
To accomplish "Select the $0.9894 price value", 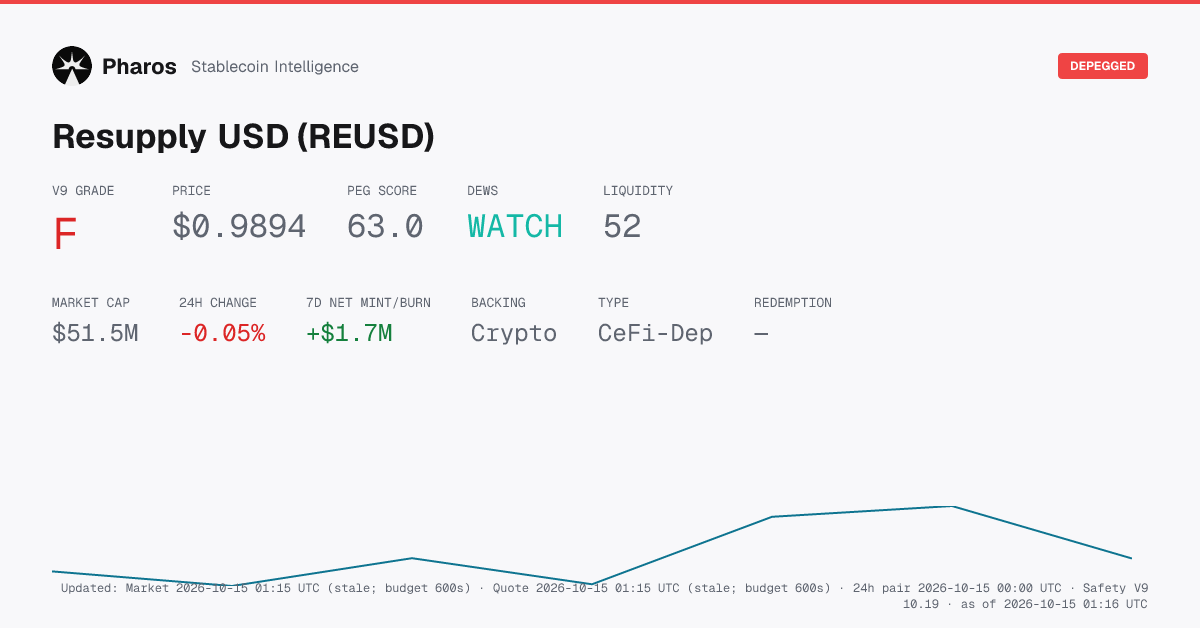I will [x=239, y=227].
